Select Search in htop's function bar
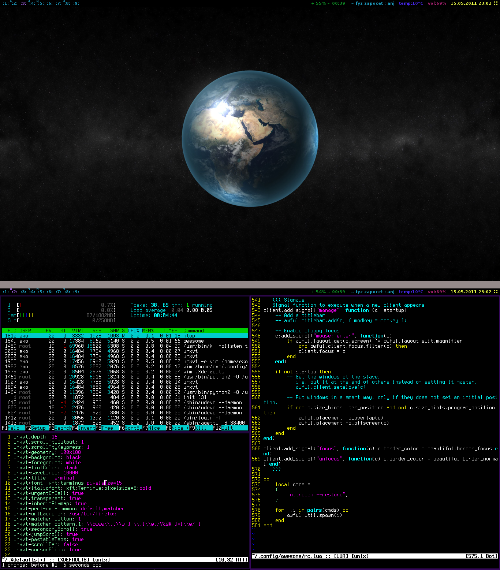Screen dimensions: 500x570 point(64,428)
